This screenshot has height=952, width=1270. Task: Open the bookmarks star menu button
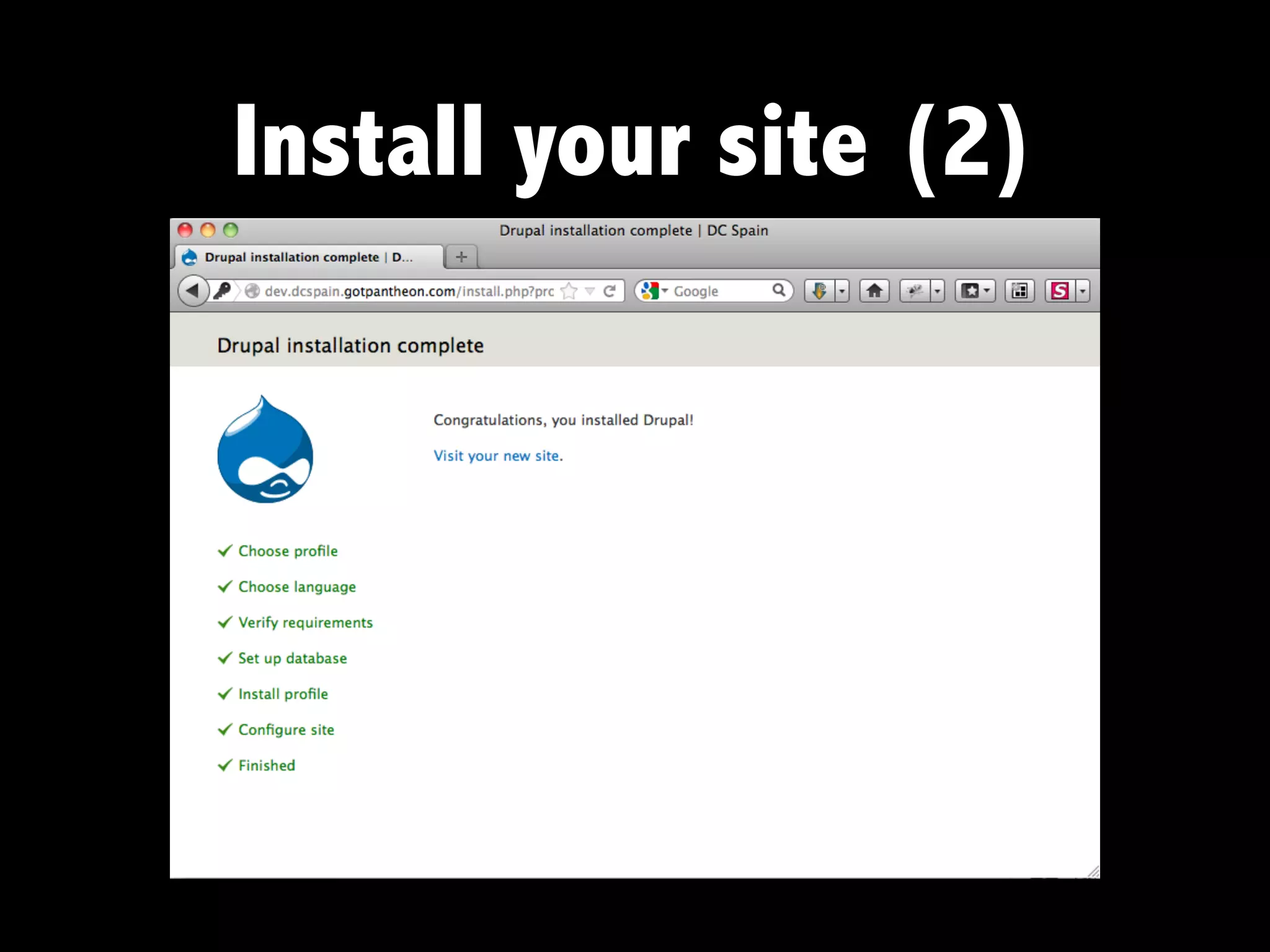click(x=975, y=291)
